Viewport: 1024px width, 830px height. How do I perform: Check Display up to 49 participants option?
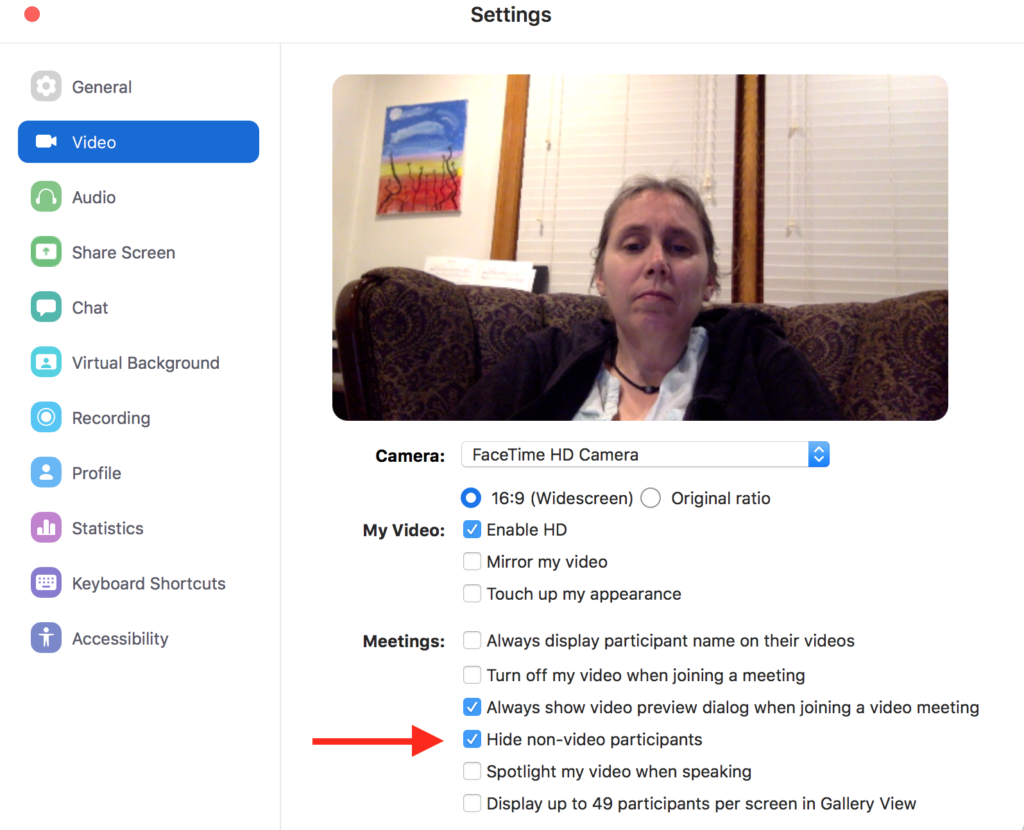click(x=472, y=803)
